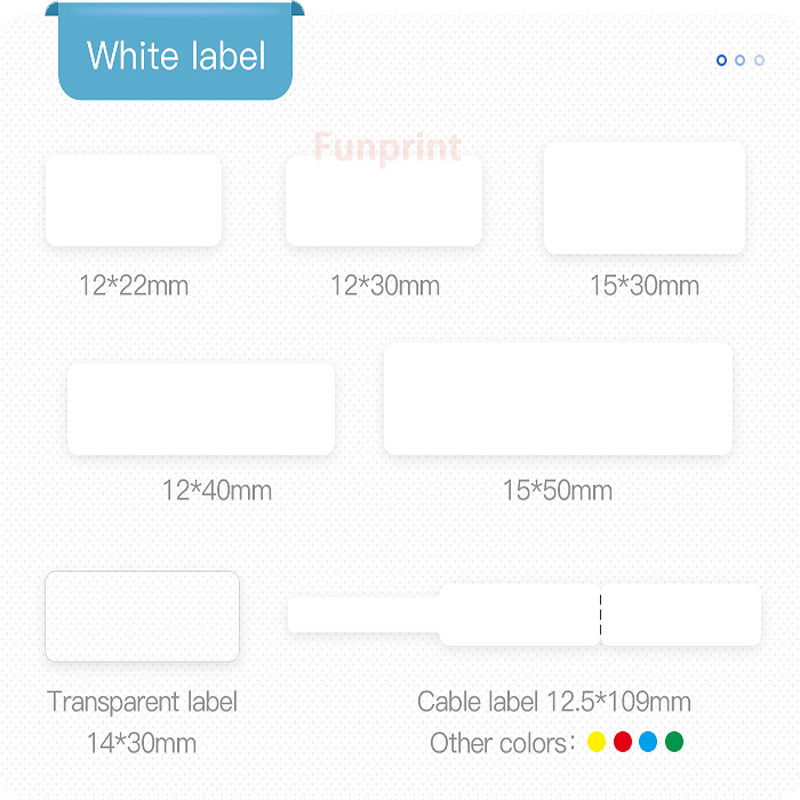
Task: Pick the red color dot
Action: coord(622,741)
